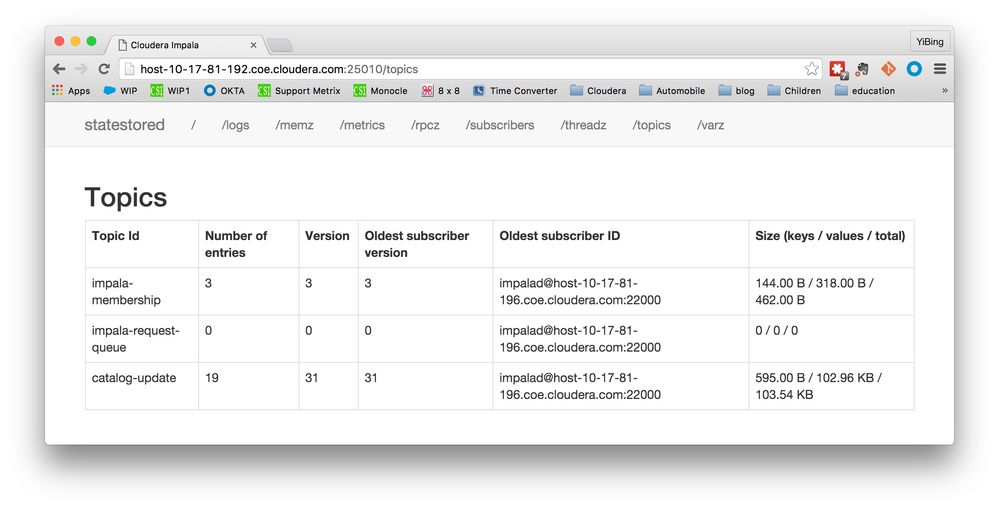Click the URL address bar
Viewport: 999px width, 509px height.
pos(460,69)
